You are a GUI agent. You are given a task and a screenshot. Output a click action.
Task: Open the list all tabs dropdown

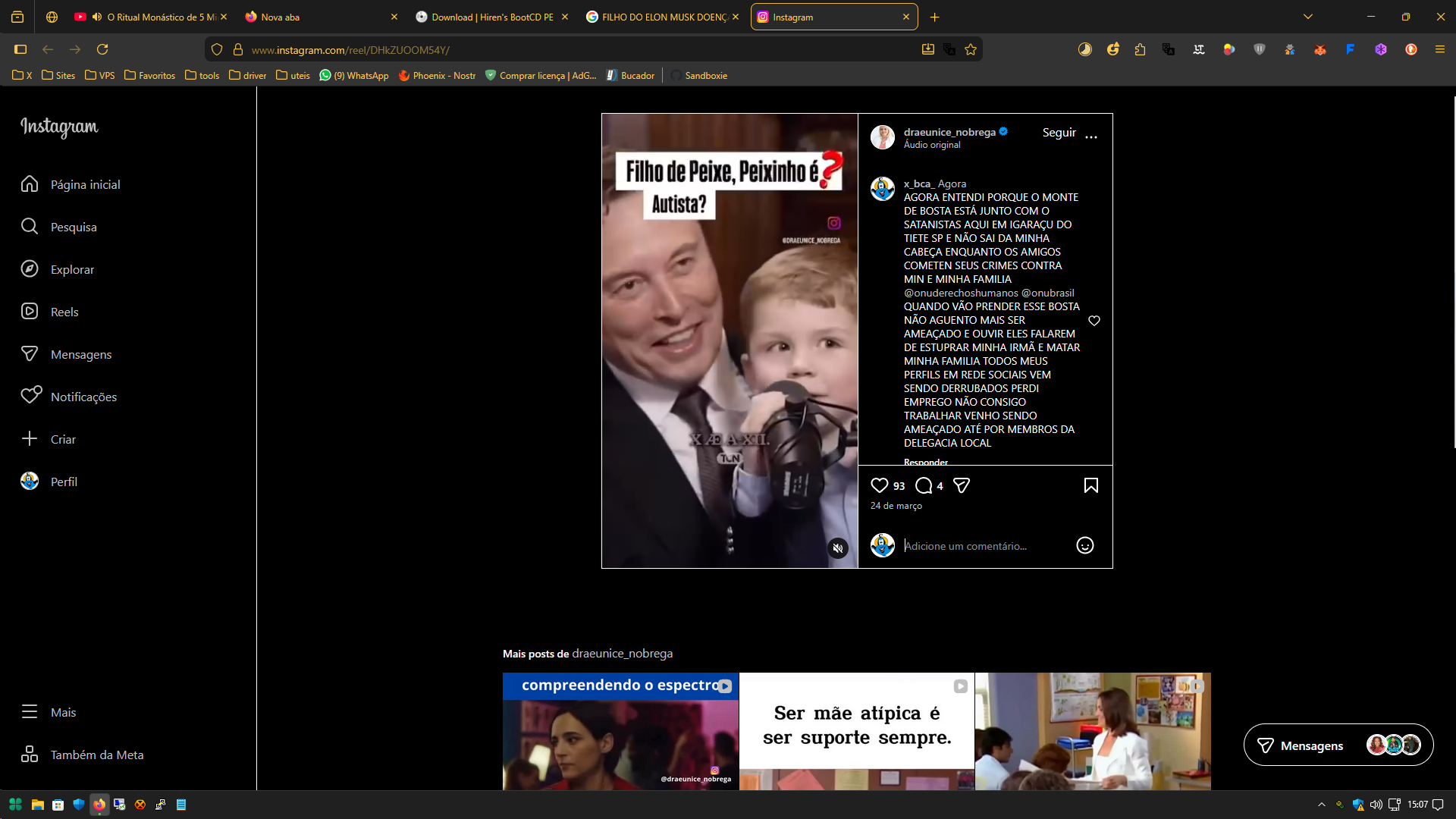tap(1307, 17)
